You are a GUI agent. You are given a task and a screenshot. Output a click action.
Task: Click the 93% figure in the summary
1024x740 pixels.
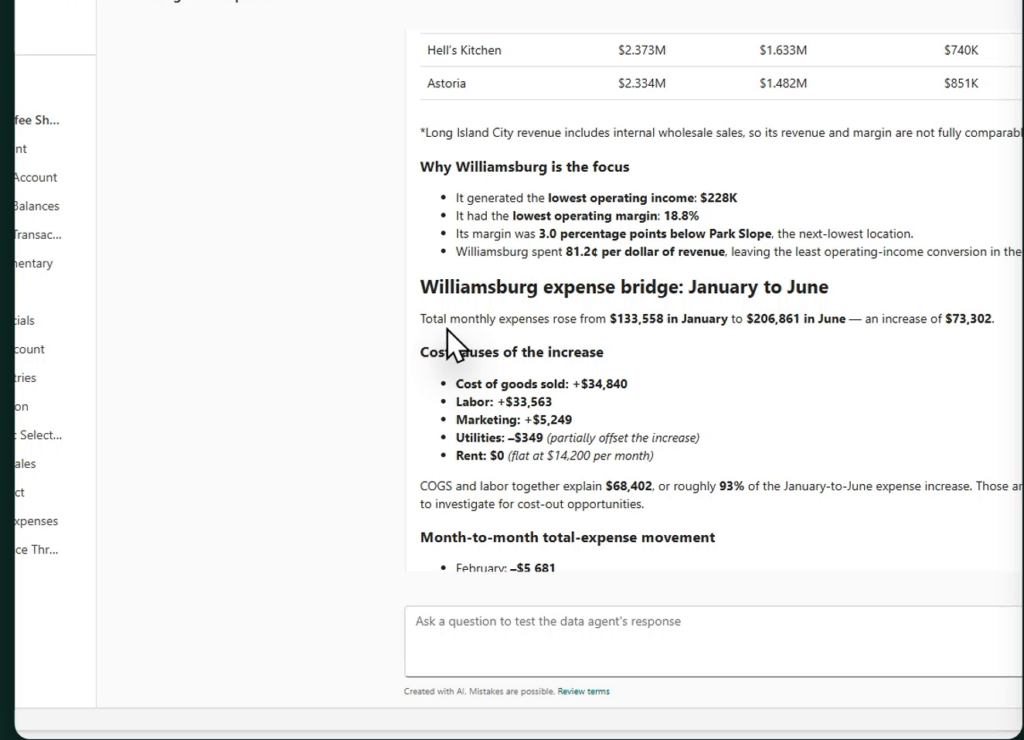[732, 486]
